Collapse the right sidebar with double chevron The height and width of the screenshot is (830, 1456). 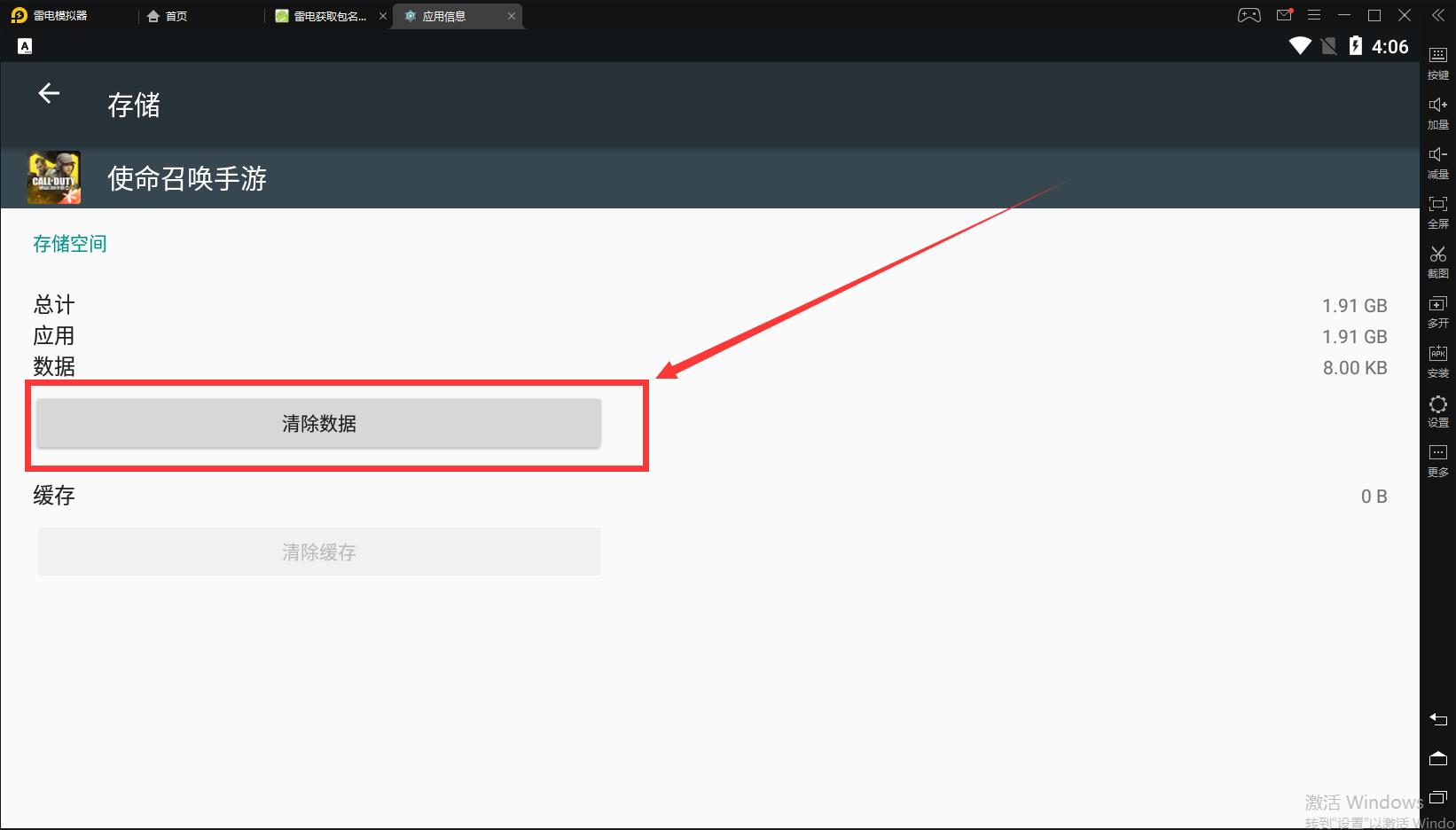pyautogui.click(x=1437, y=15)
